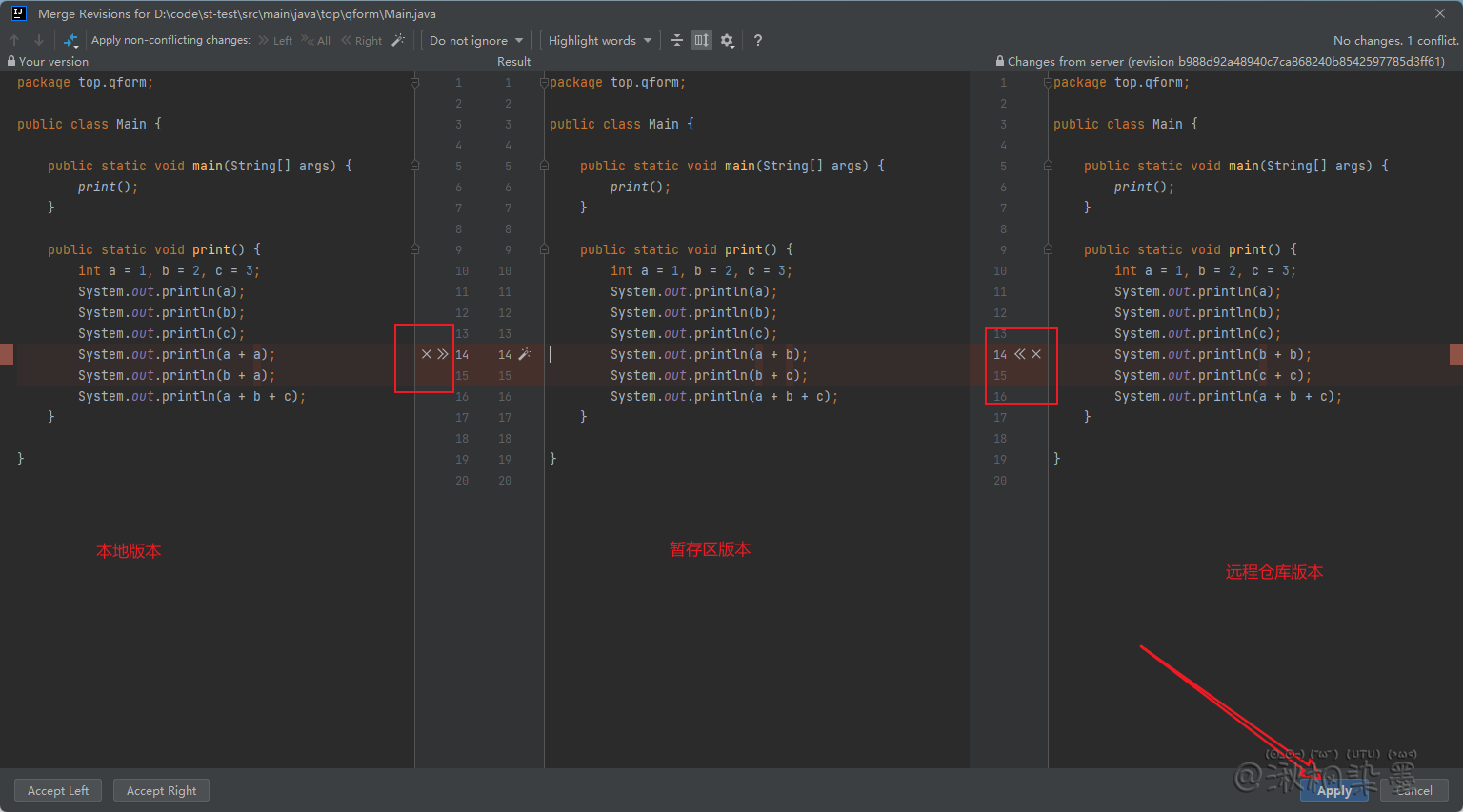Click the Cancel button
This screenshot has width=1463, height=812.
click(1413, 790)
